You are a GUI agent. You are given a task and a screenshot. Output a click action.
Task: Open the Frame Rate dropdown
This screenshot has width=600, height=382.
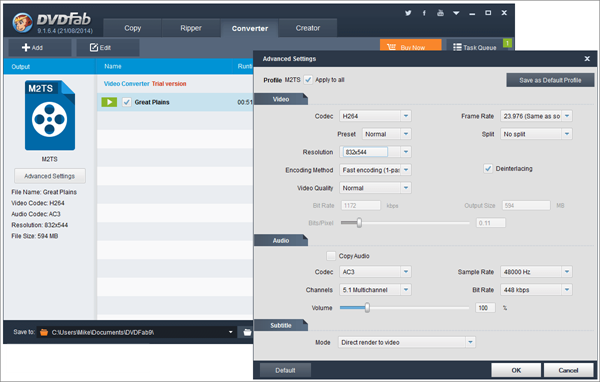coord(567,116)
